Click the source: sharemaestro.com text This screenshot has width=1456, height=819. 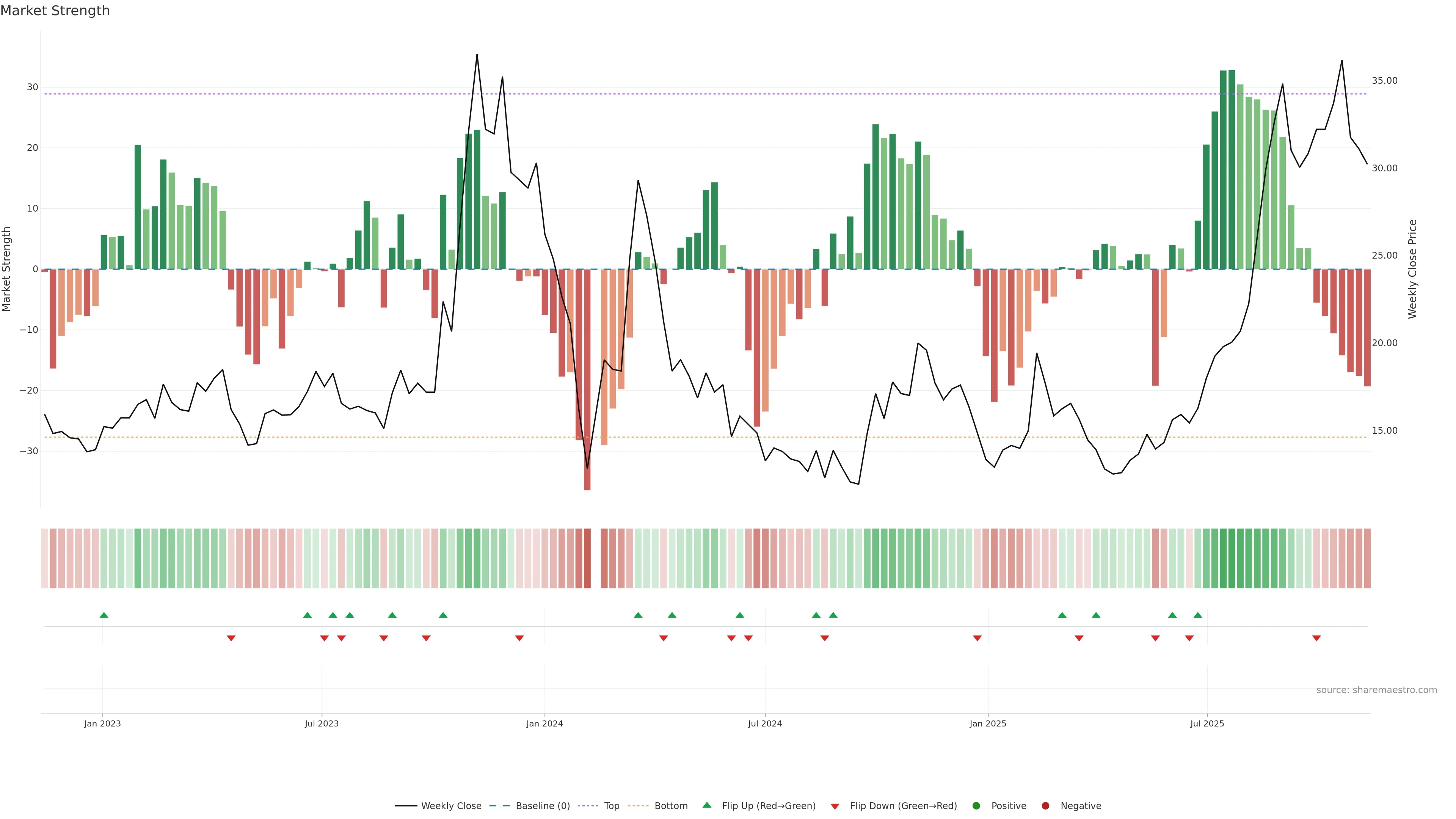(x=1376, y=690)
